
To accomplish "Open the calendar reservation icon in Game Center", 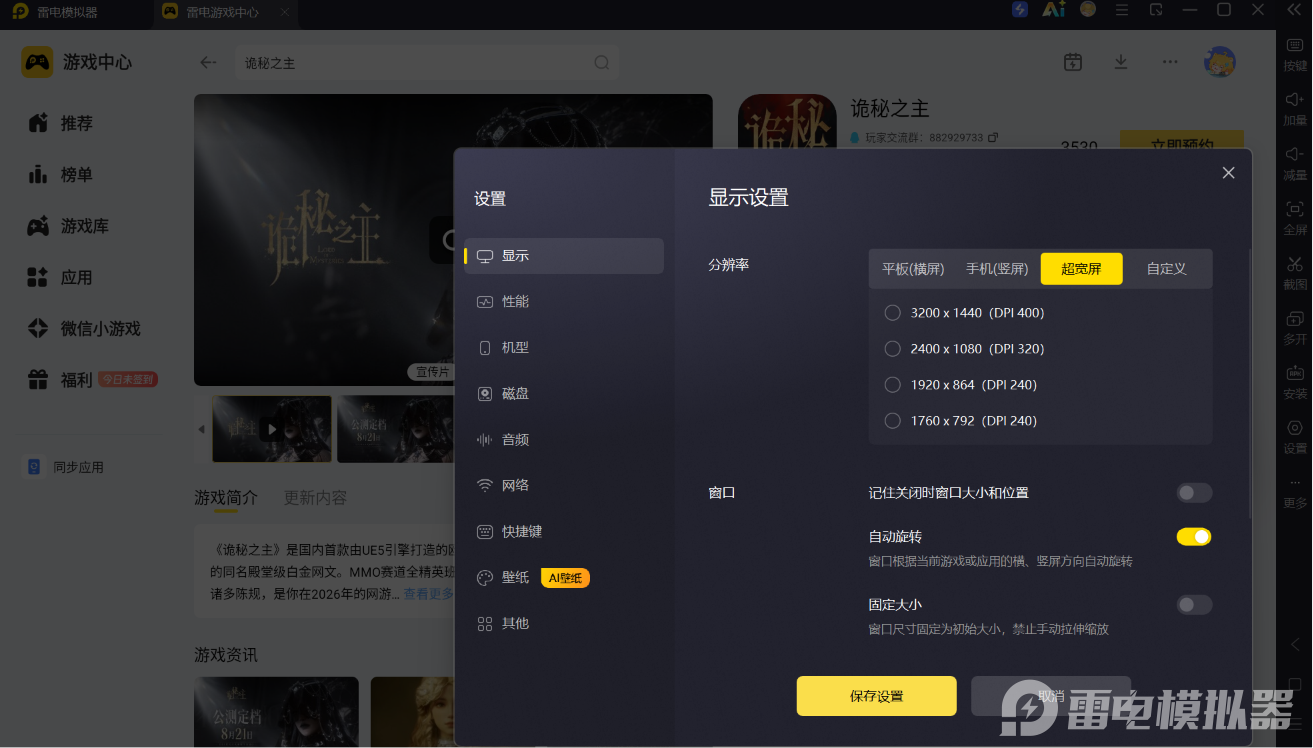I will coord(1073,62).
